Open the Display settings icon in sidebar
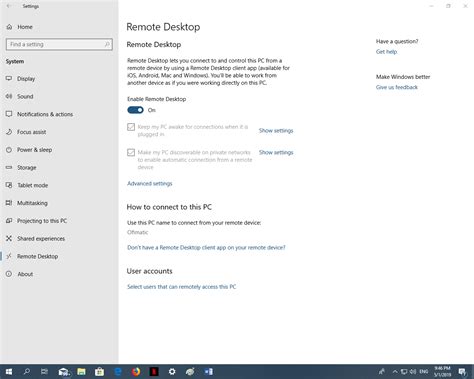Image resolution: width=474 pixels, height=379 pixels. (x=9, y=79)
